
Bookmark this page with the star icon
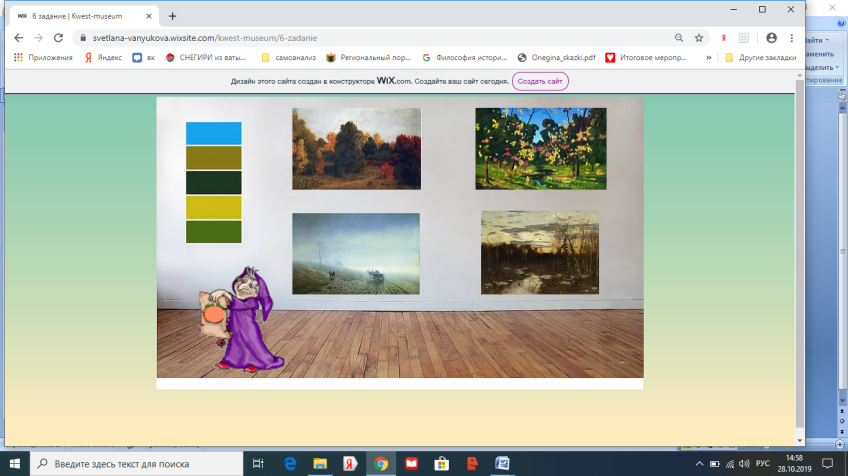(x=699, y=38)
